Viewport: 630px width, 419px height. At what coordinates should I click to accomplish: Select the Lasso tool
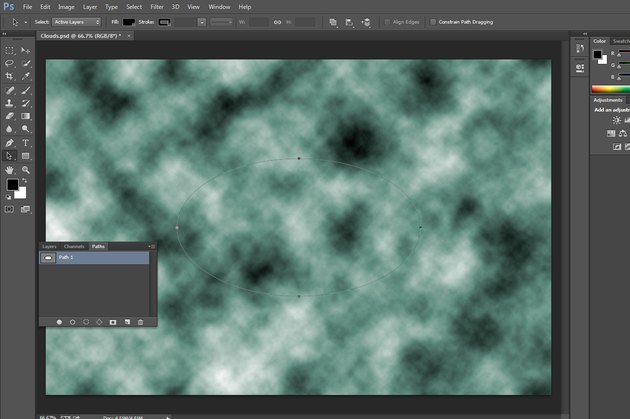click(x=9, y=63)
